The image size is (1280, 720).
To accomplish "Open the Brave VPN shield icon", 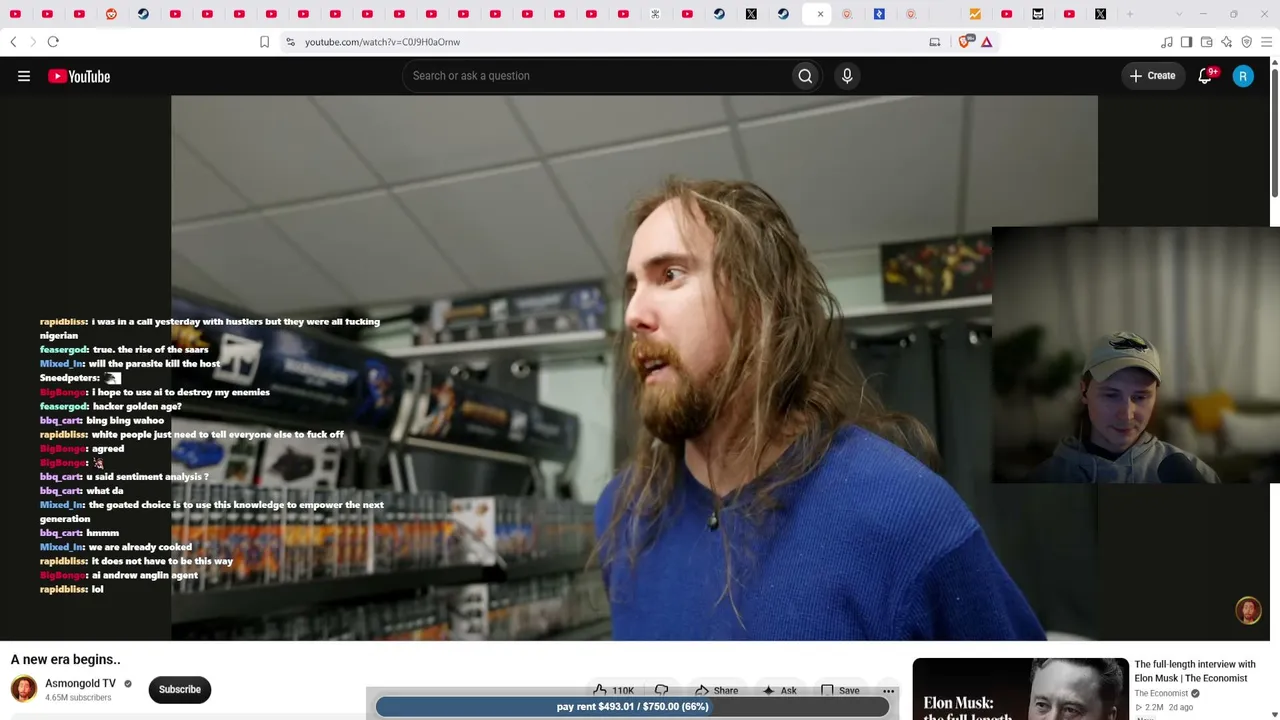I will 1246,42.
